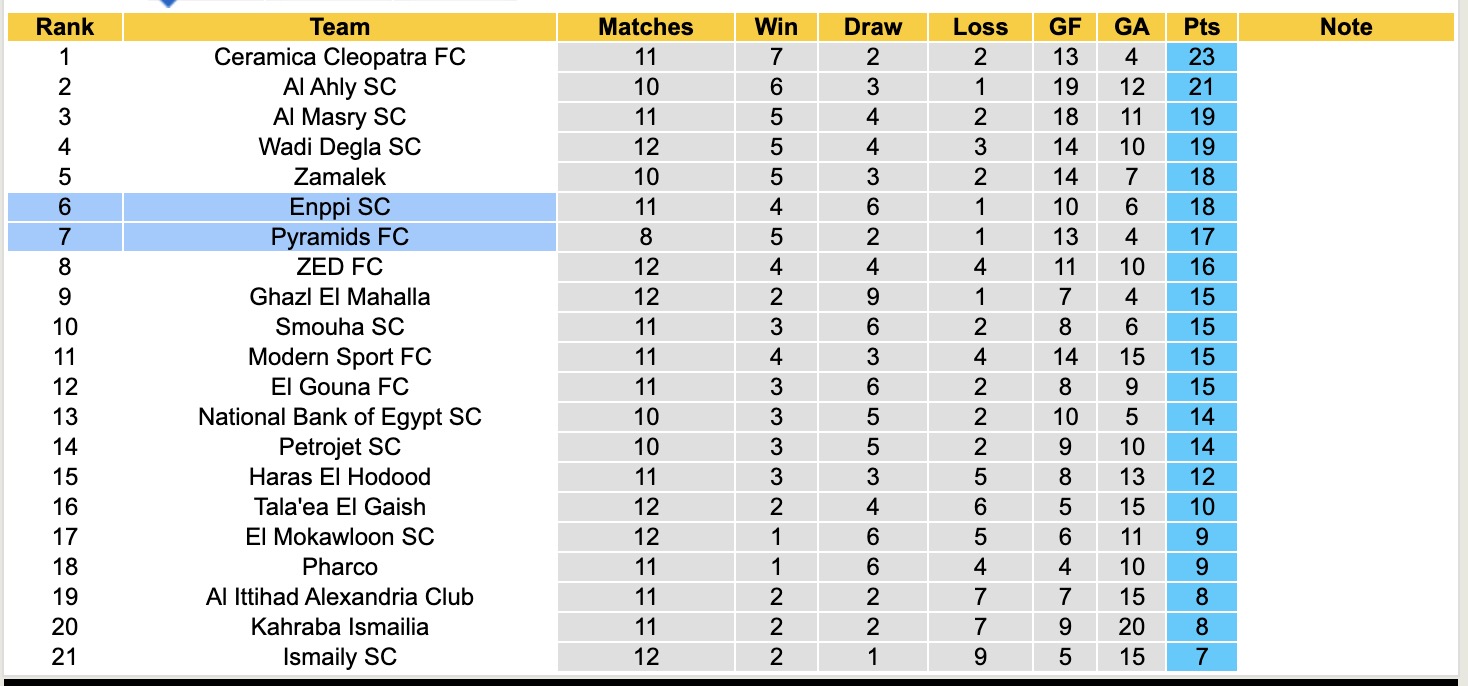Open Ceramica Cleopatra FC team entry
The height and width of the screenshot is (686, 1468).
[340, 57]
